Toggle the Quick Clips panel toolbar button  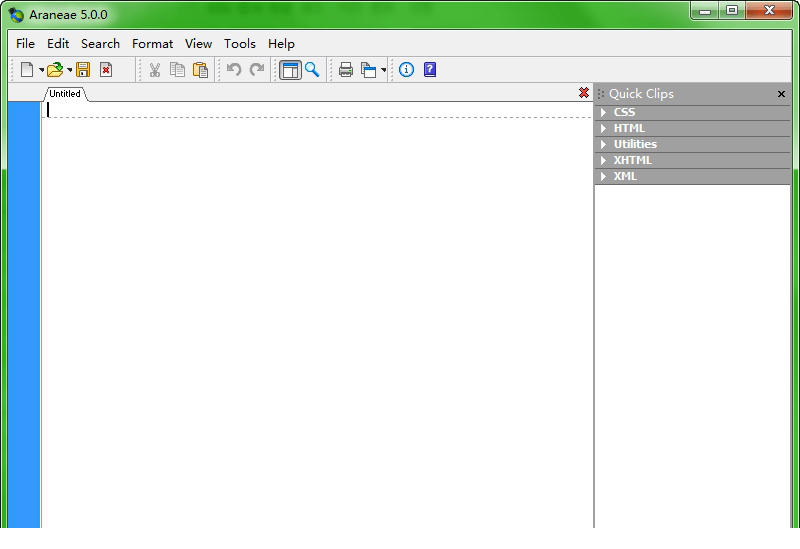pos(290,70)
